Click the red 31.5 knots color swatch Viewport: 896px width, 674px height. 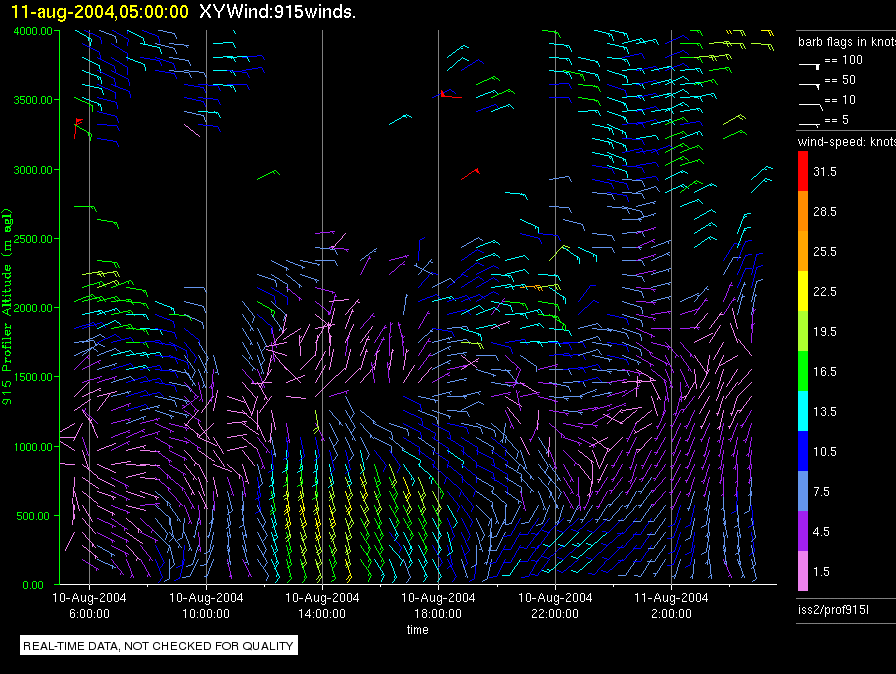point(803,171)
